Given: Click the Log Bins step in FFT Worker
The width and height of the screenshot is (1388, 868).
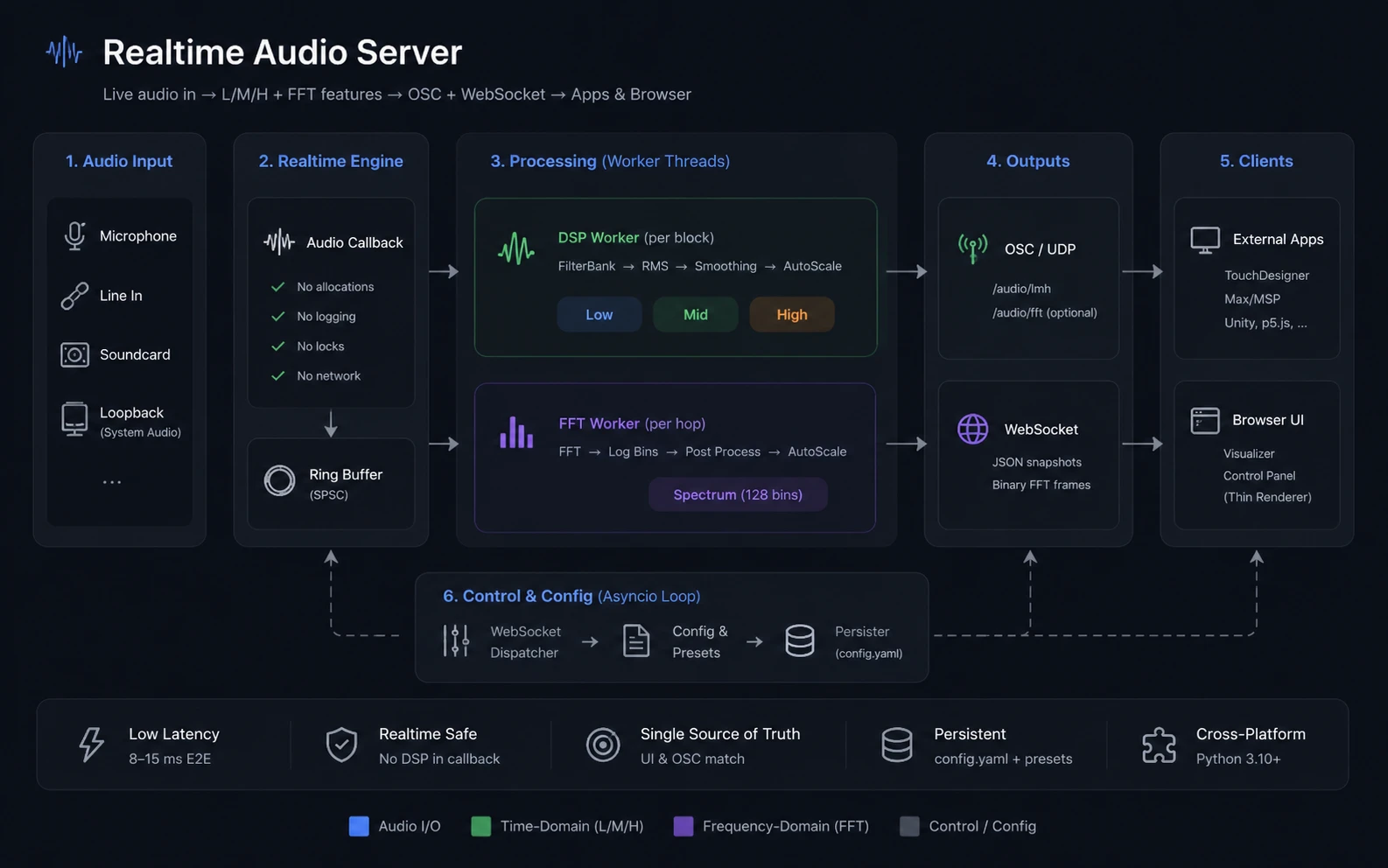Looking at the screenshot, I should pos(633,451).
